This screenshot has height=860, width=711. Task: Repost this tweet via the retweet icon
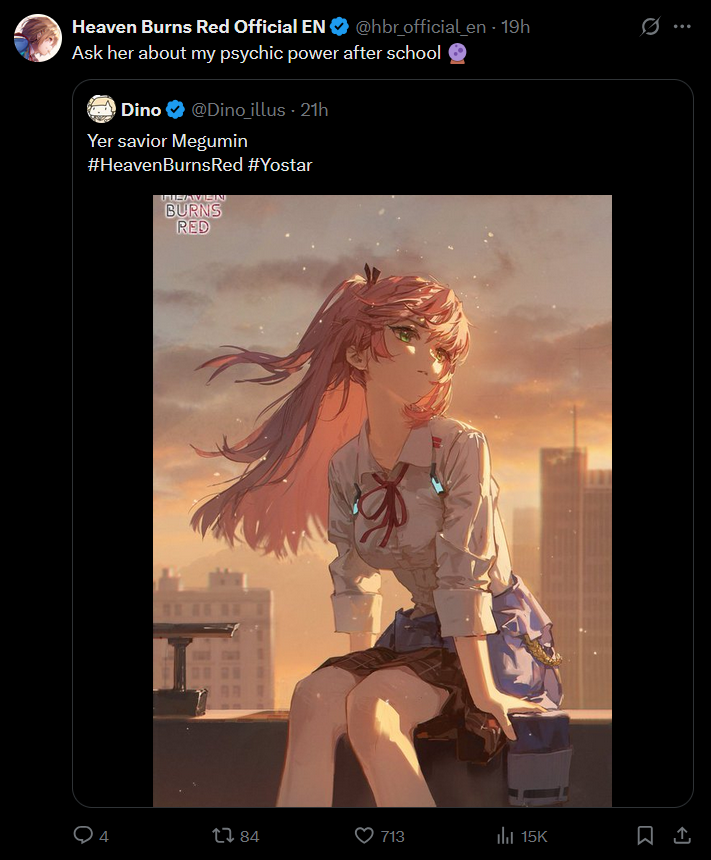pyautogui.click(x=223, y=835)
